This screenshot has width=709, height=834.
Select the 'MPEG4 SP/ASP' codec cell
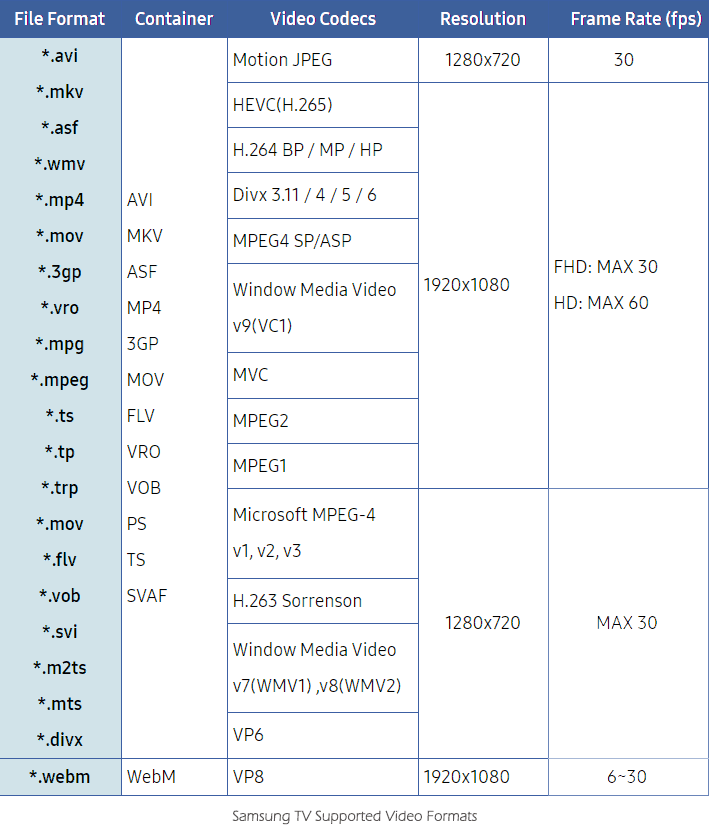pos(323,241)
